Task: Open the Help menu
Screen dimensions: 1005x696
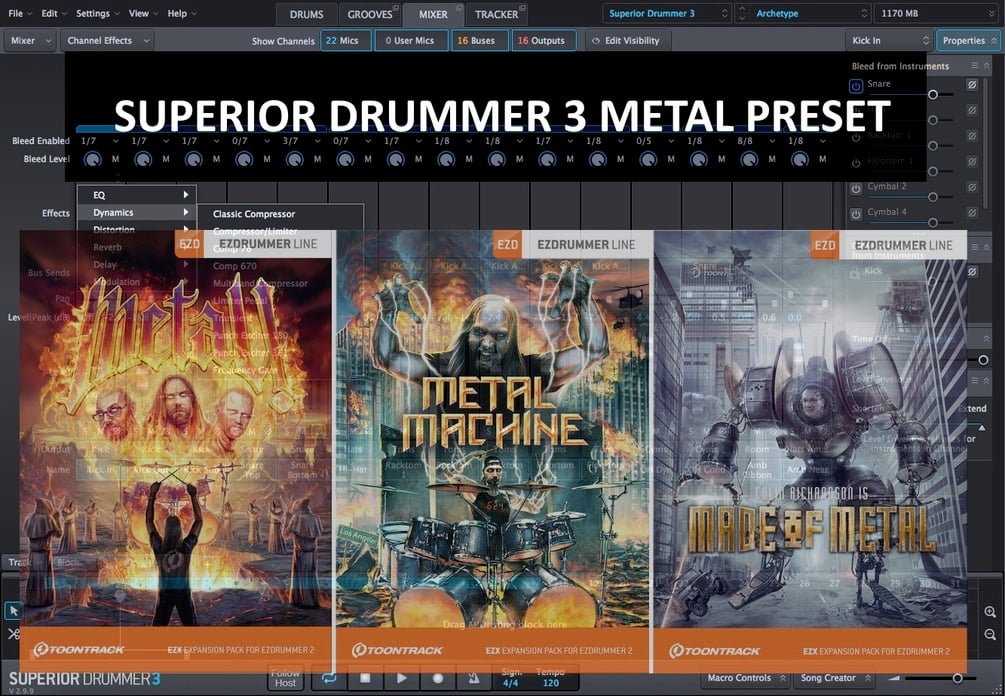Action: (x=182, y=13)
